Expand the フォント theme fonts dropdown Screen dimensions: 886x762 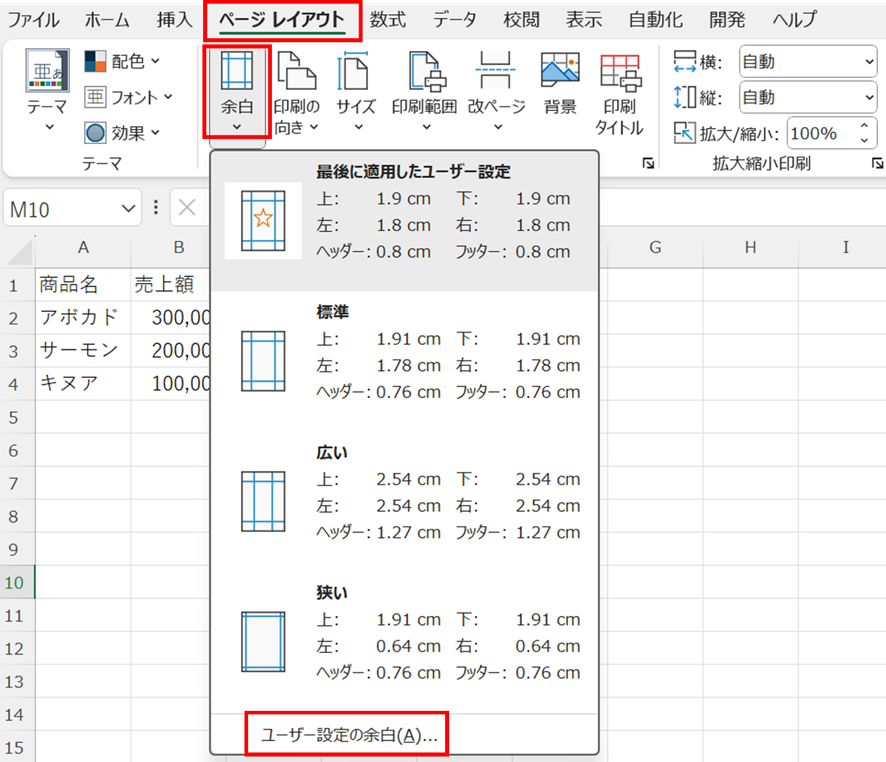(x=129, y=97)
